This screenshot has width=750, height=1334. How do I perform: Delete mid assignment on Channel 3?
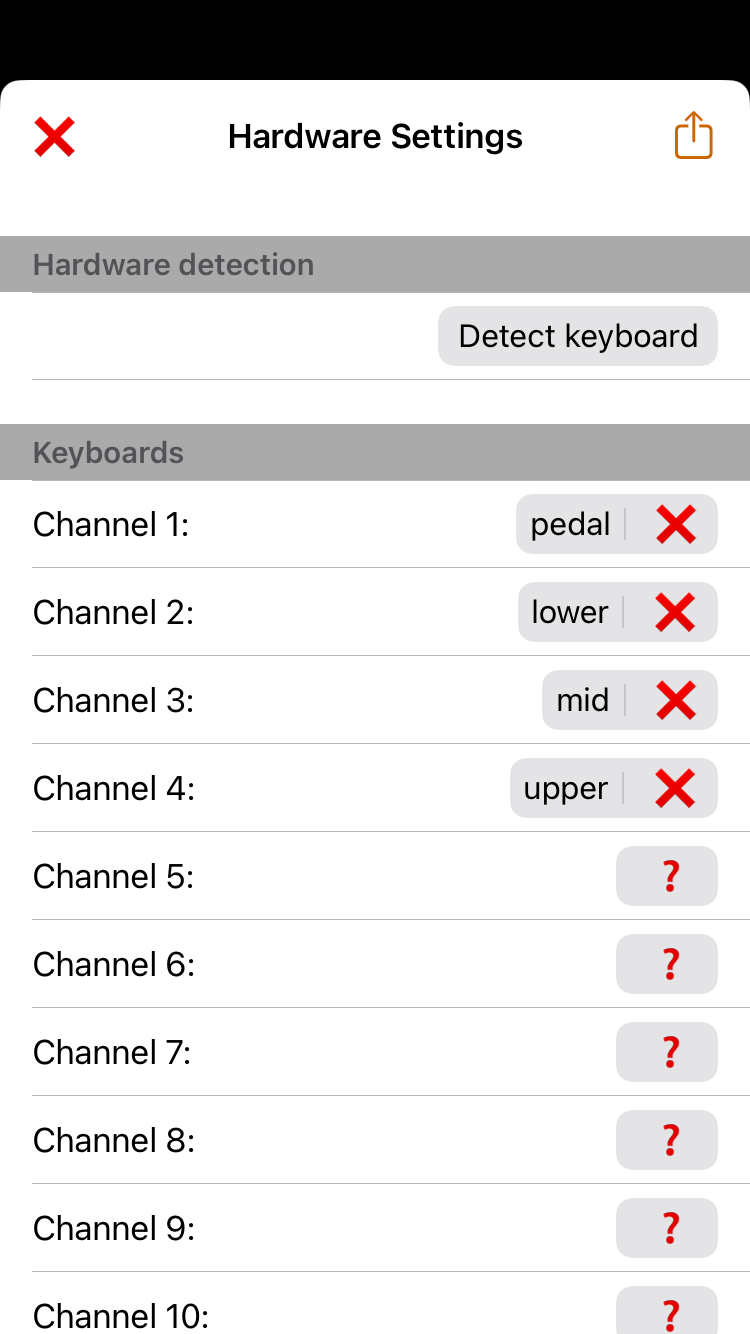[676, 700]
